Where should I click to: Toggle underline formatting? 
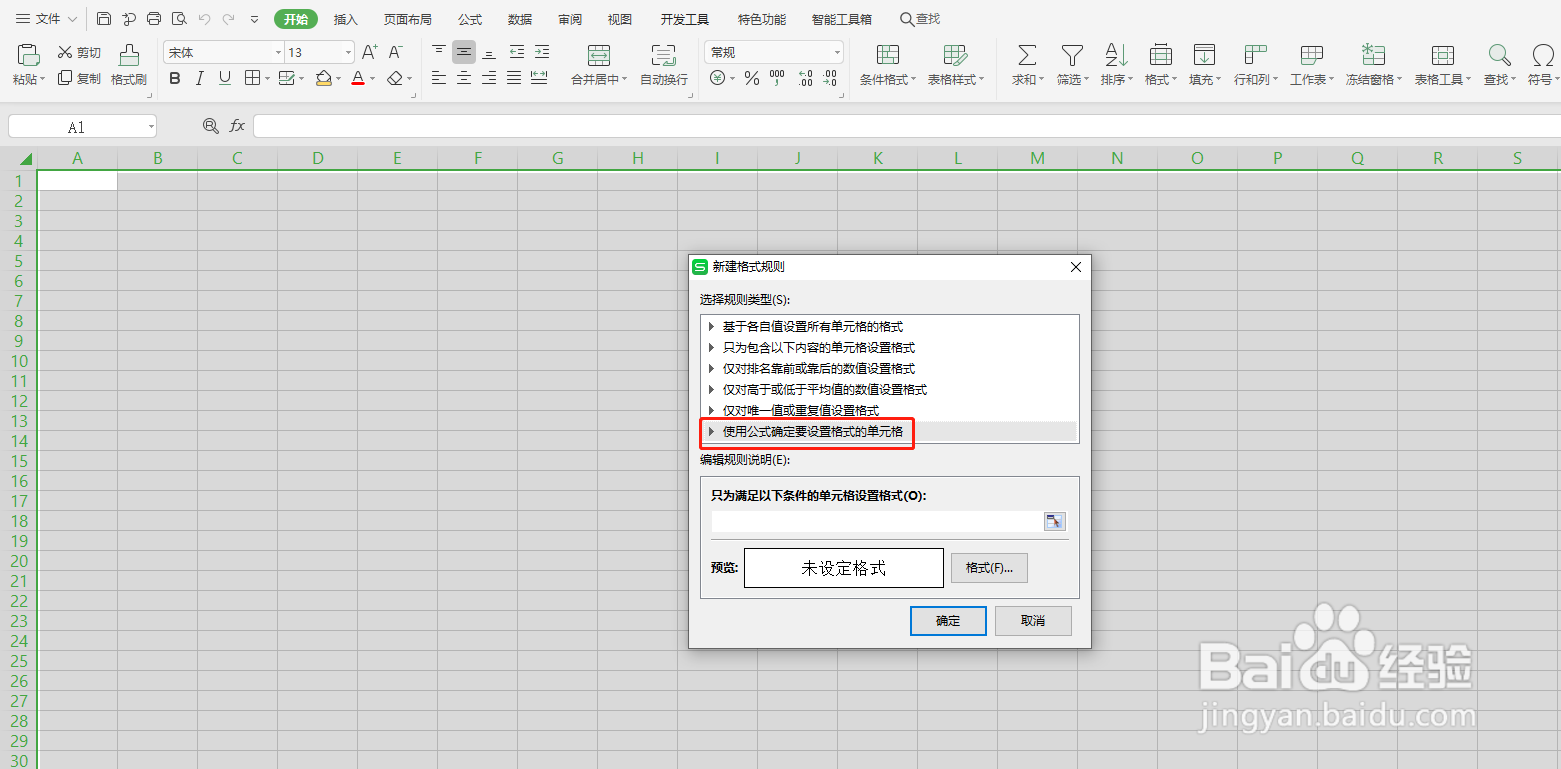225,78
